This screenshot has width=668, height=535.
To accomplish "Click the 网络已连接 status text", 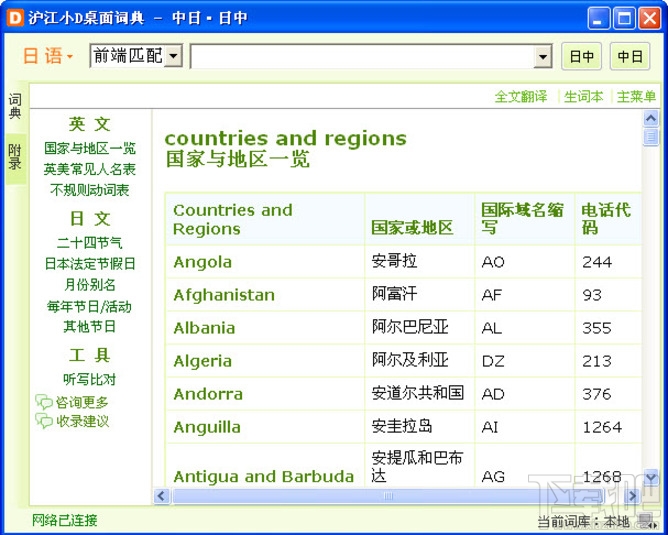I will click(x=64, y=520).
